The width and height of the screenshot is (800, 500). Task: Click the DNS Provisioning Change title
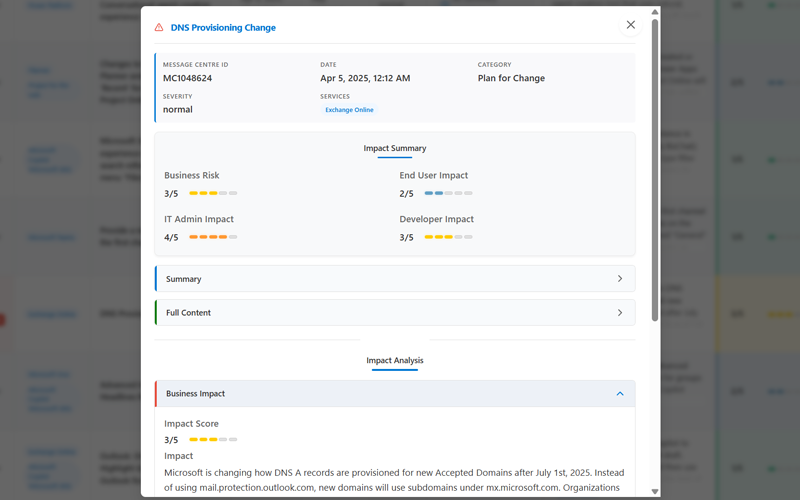pyautogui.click(x=223, y=28)
